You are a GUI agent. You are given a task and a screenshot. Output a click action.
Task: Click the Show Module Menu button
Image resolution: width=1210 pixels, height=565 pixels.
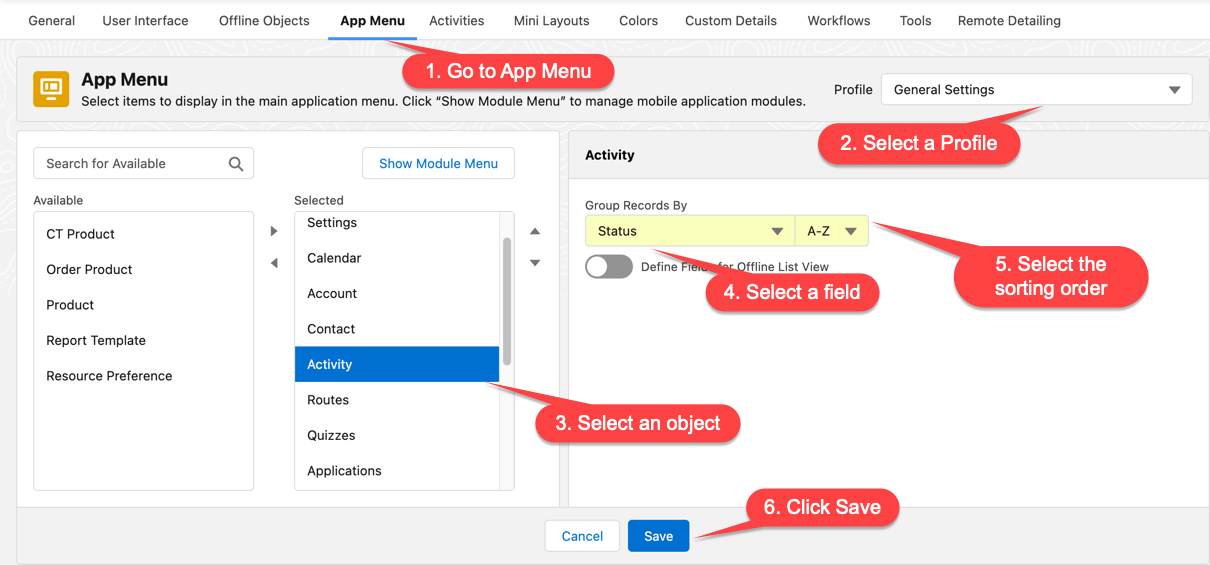point(438,164)
